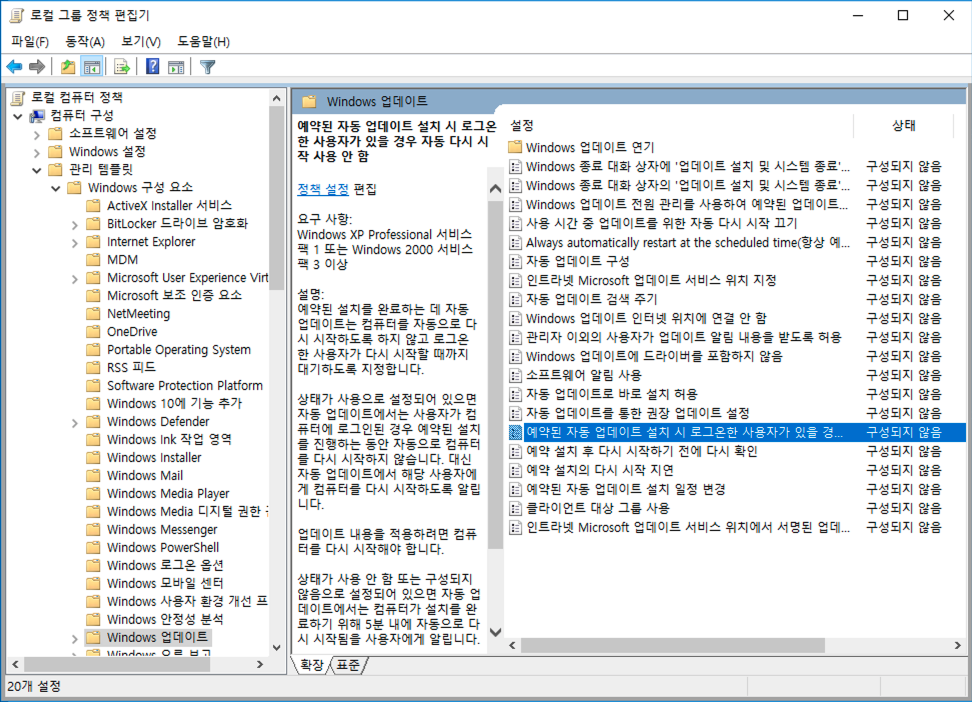Open the 파일(F) menu
Image resolution: width=972 pixels, height=702 pixels.
click(30, 42)
